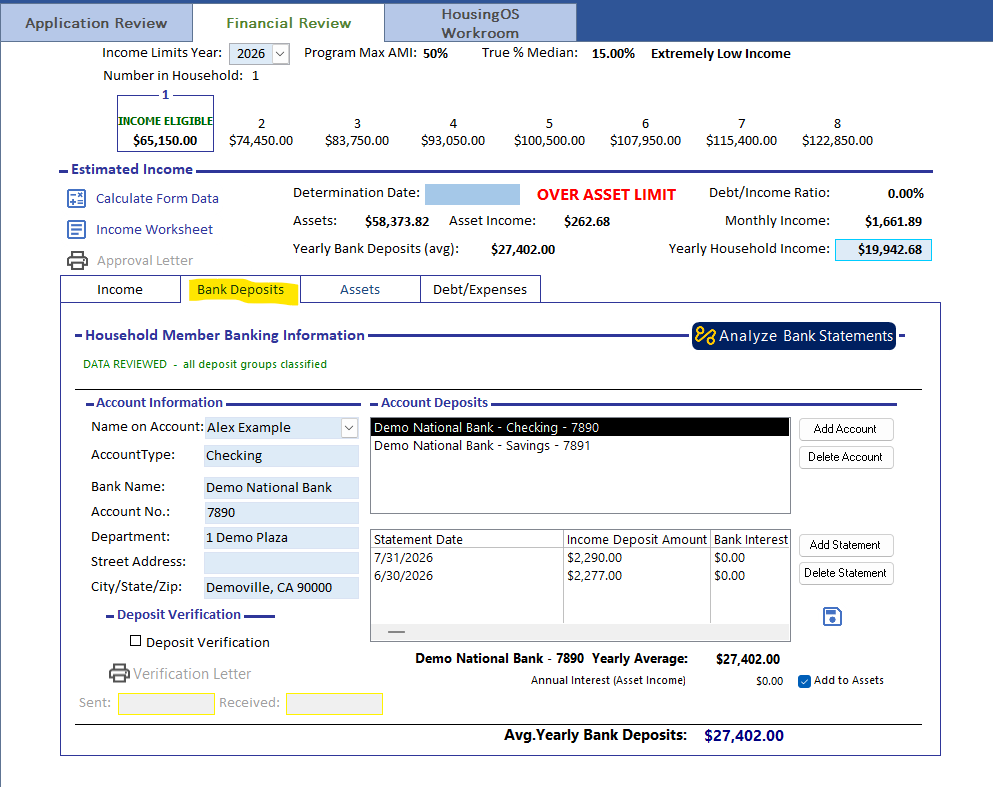Screen dimensions: 993x787
Task: Open the Assets sub-tab
Action: (360, 289)
